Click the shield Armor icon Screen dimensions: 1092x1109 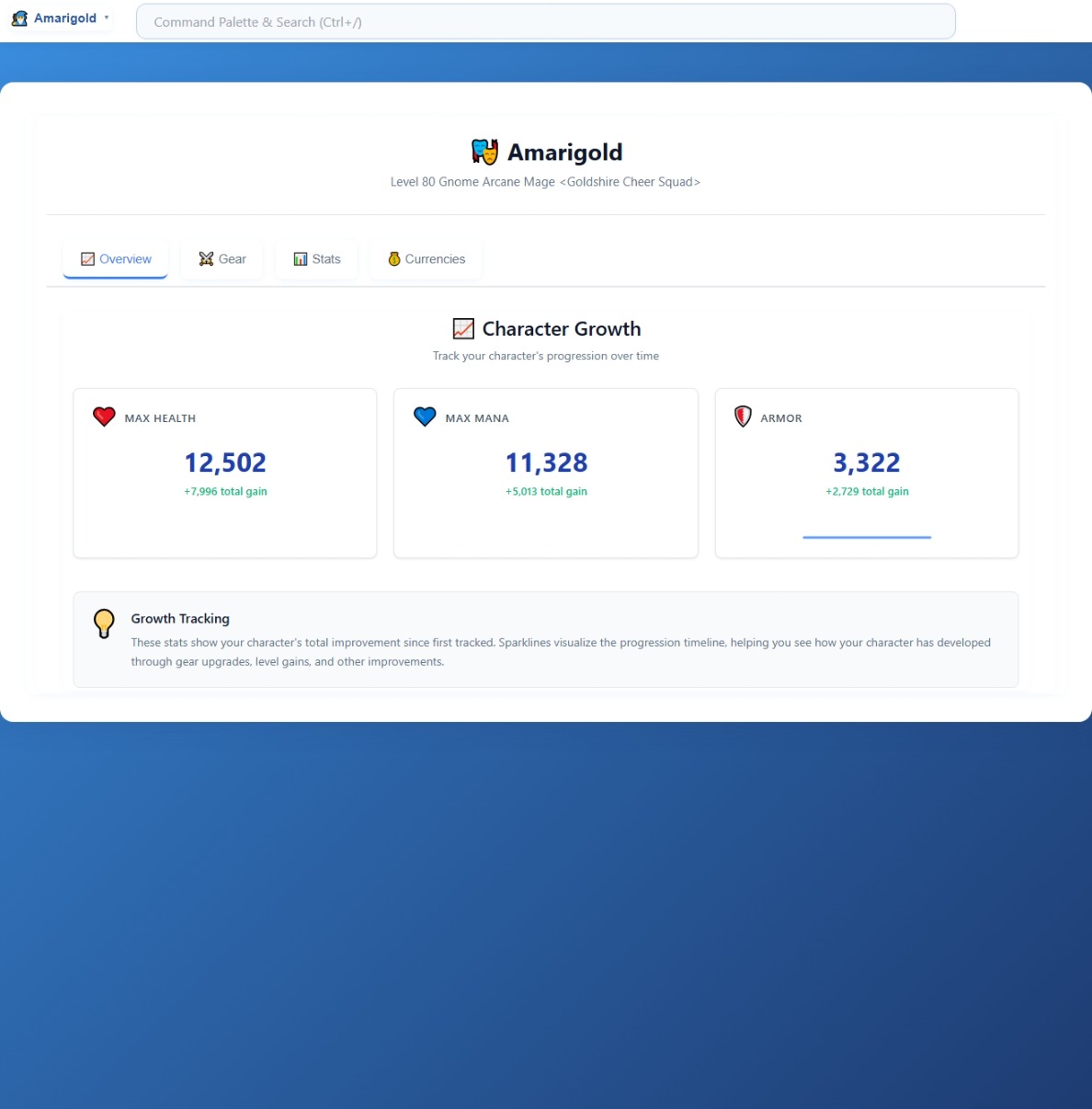coord(743,417)
